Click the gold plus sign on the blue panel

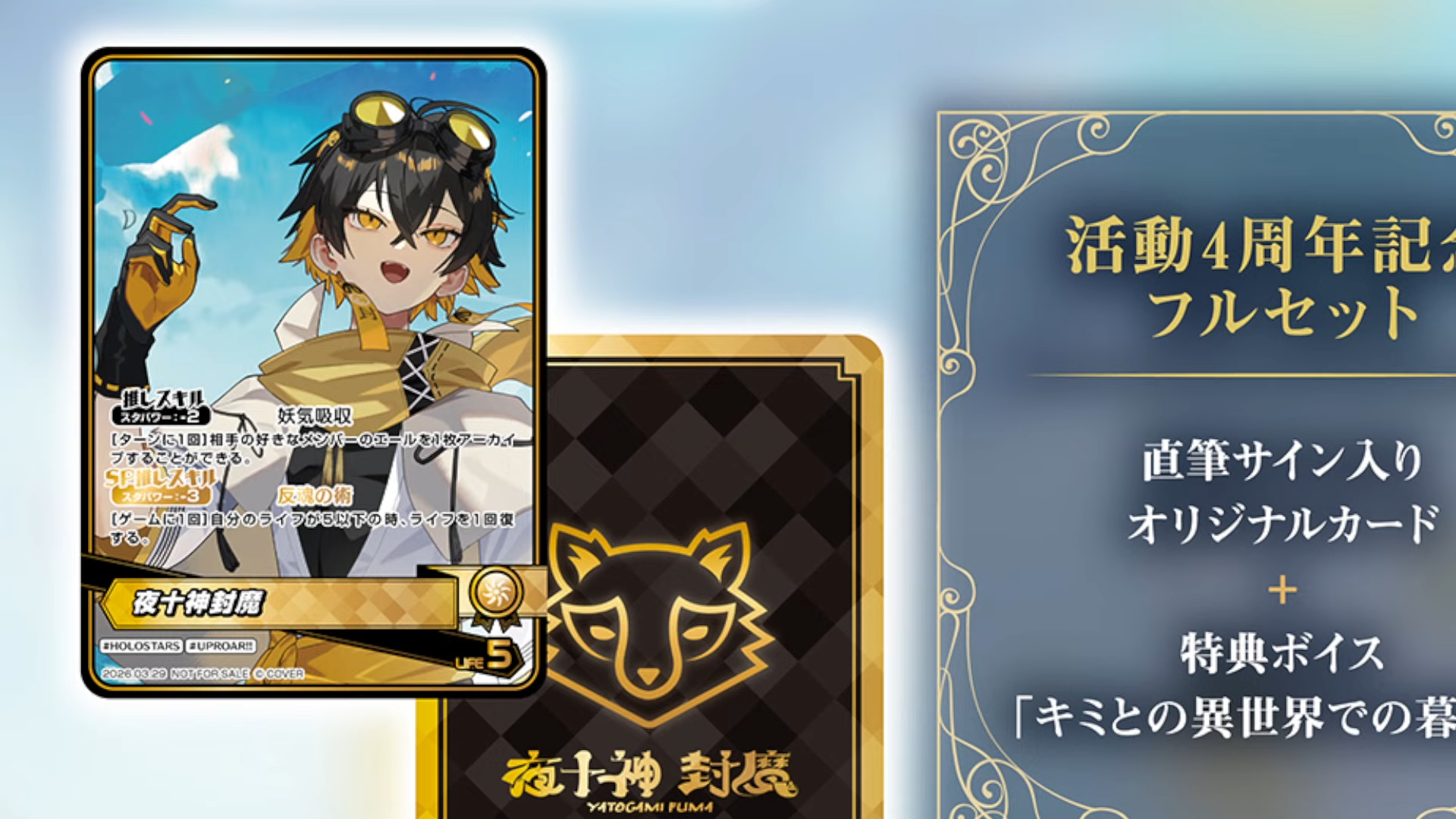coord(1282,590)
